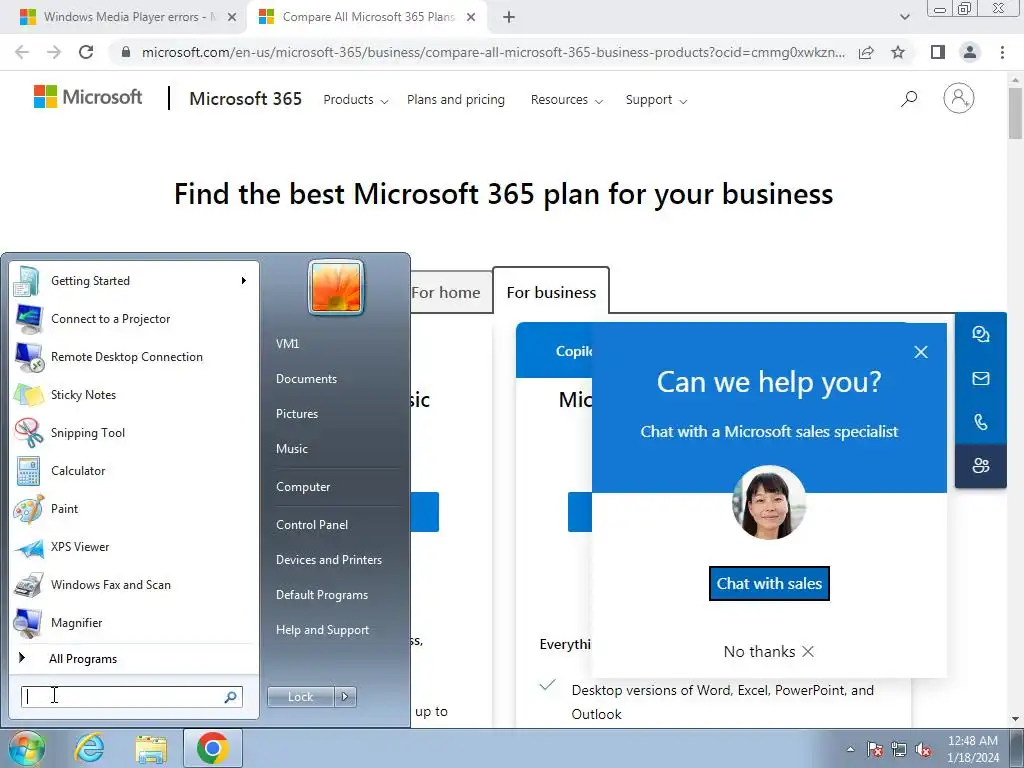
Task: Open Internet Explorer from taskbar
Action: pos(89,748)
